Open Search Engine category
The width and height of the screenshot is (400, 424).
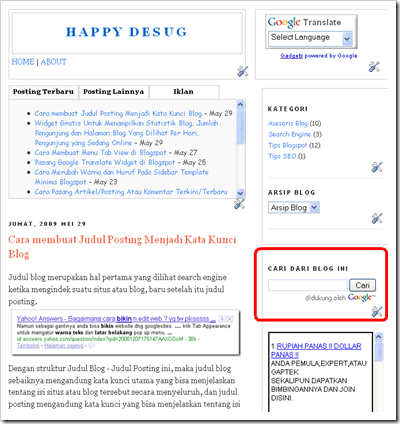pyautogui.click(x=290, y=134)
